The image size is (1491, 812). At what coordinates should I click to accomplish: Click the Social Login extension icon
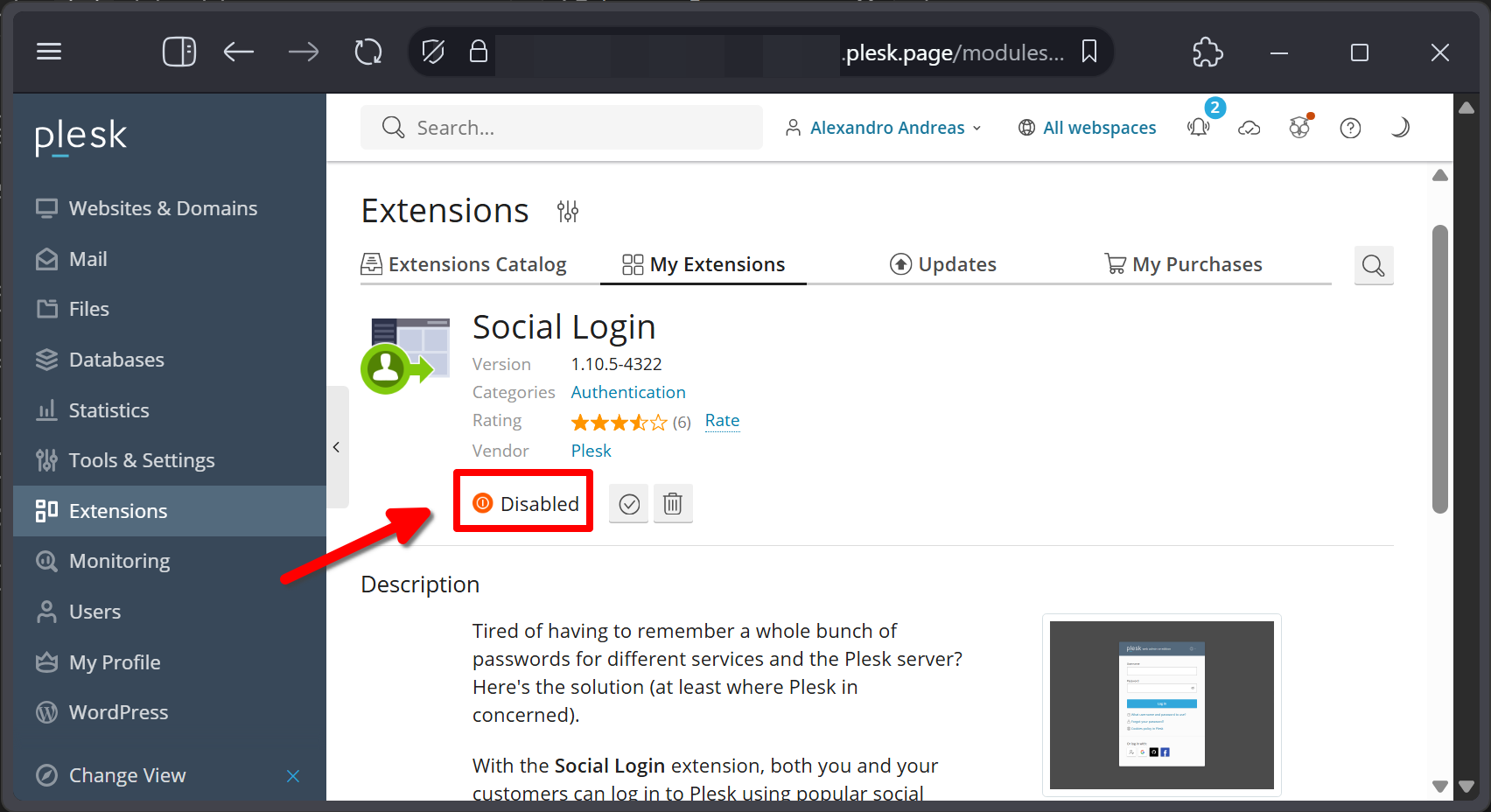click(x=405, y=356)
